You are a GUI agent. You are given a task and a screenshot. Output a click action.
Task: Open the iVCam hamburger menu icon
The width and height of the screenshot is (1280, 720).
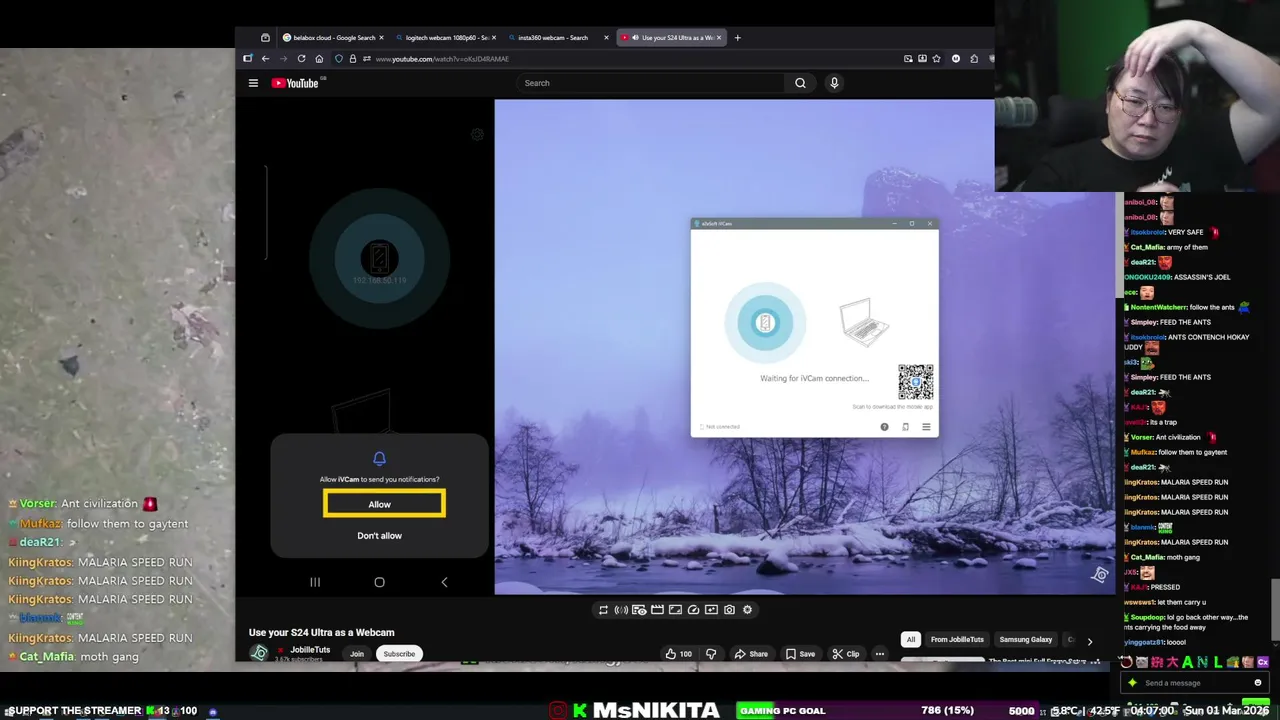(926, 427)
